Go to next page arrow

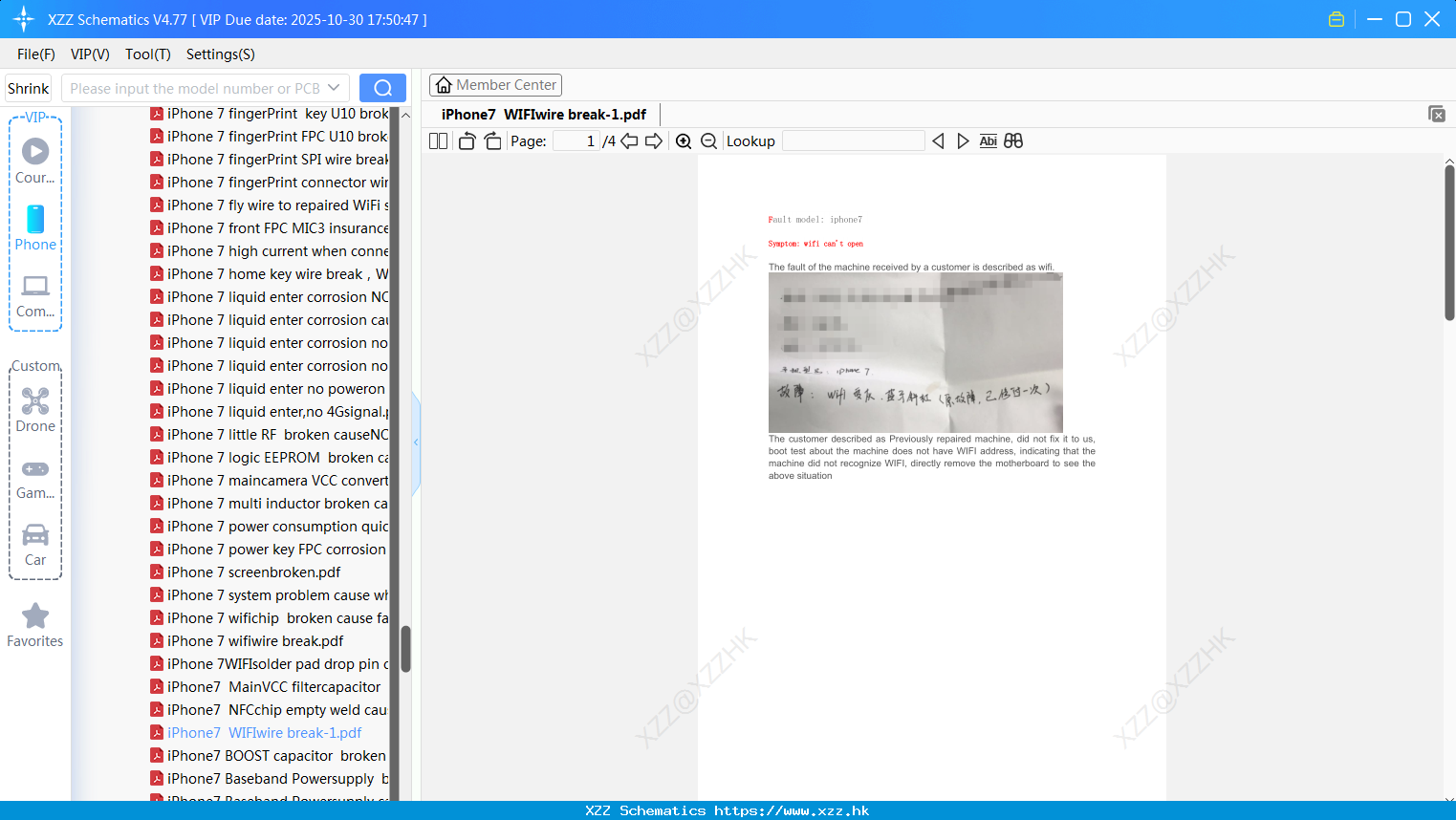[654, 141]
